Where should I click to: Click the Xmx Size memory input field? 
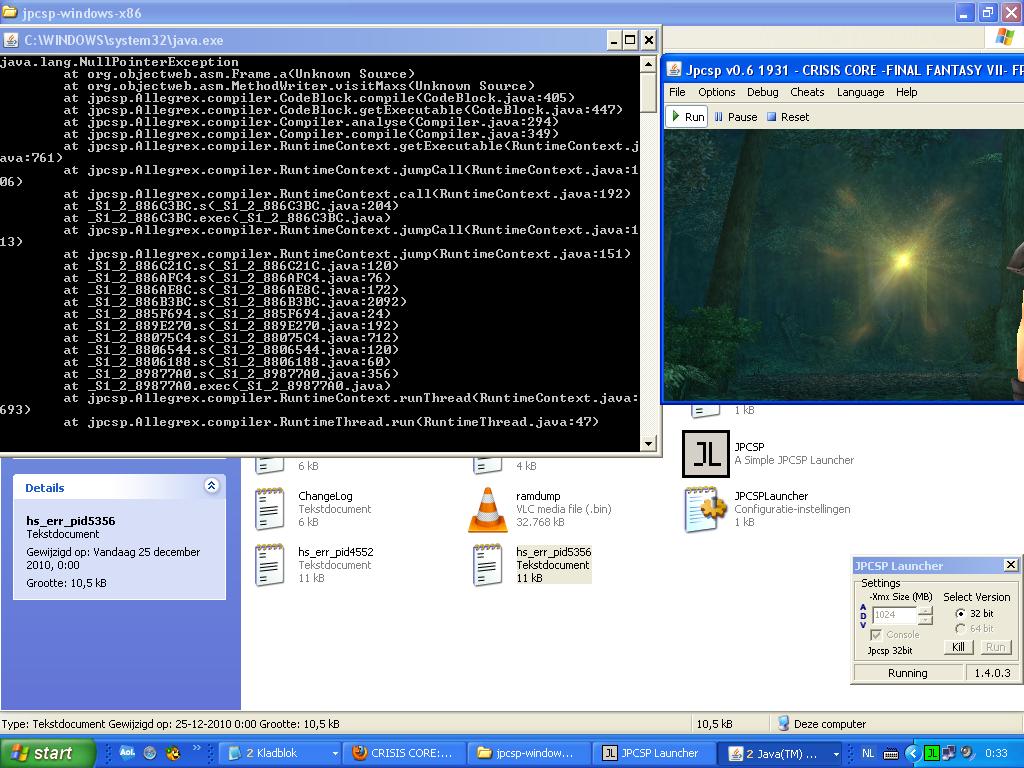click(894, 615)
